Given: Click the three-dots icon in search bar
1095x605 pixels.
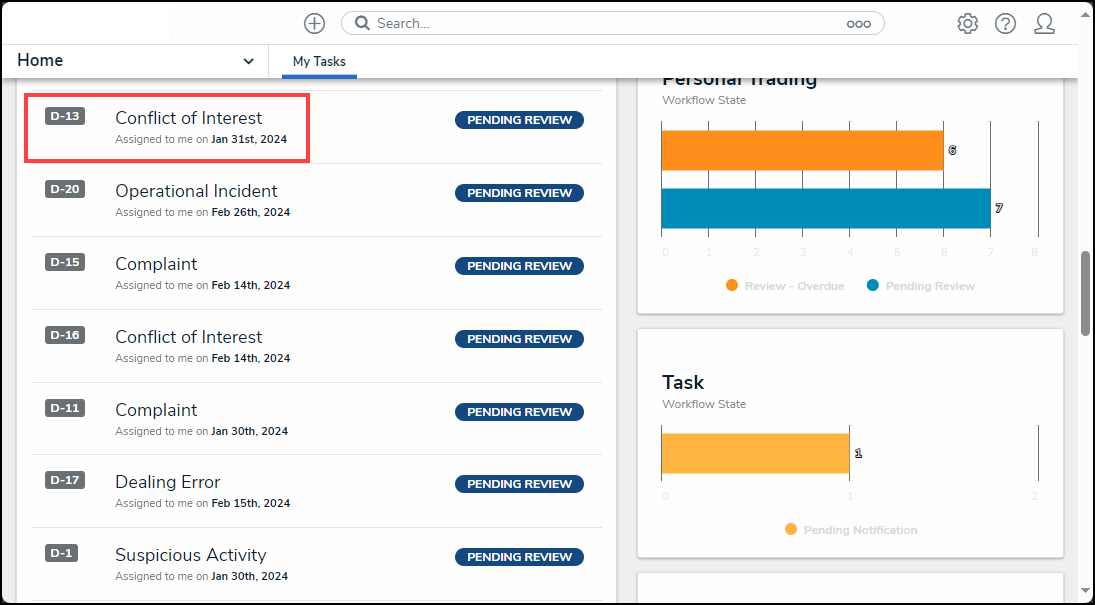Looking at the screenshot, I should [x=858, y=24].
